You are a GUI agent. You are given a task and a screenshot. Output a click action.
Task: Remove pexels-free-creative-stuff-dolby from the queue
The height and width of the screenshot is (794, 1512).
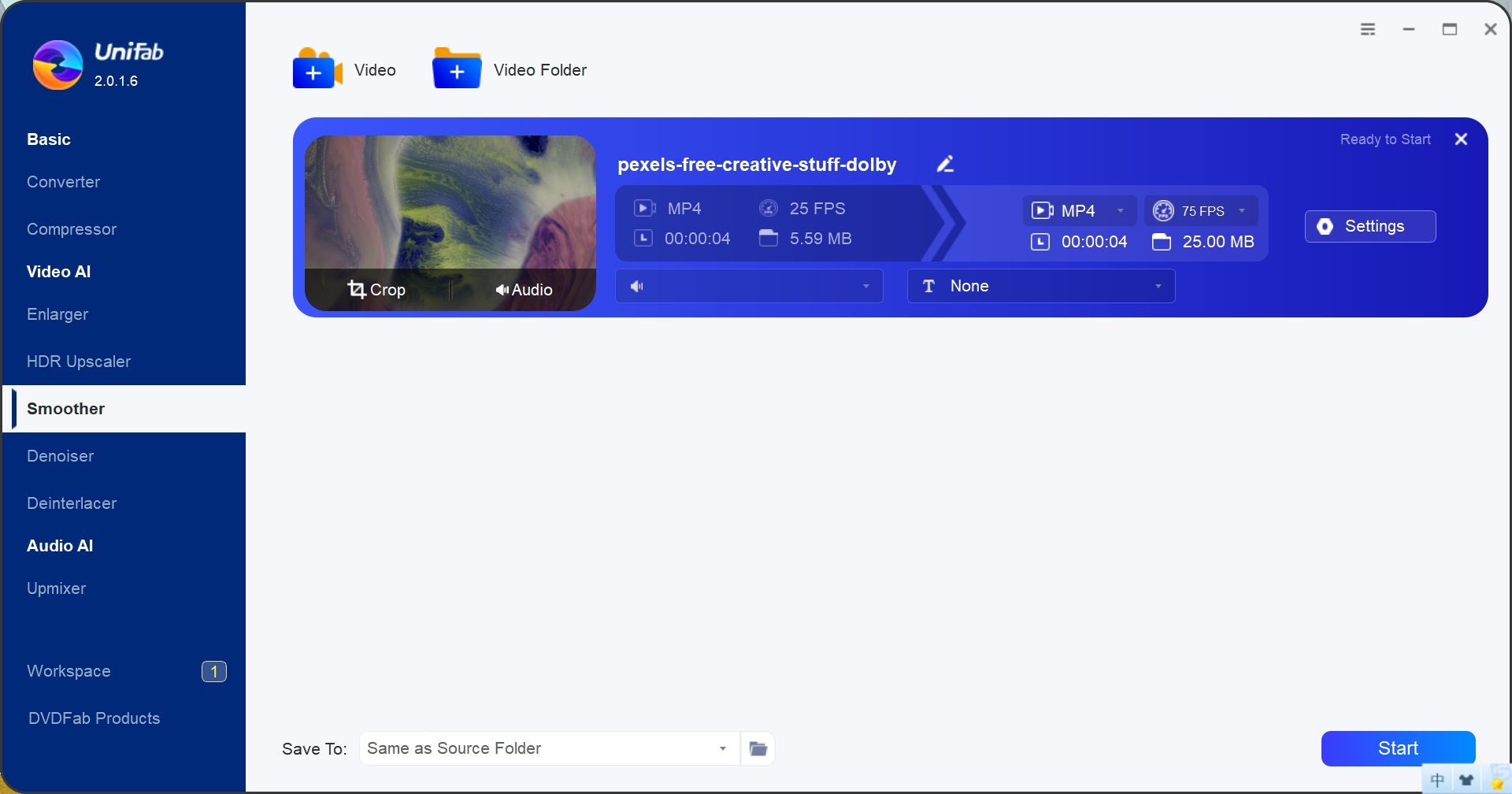click(x=1461, y=139)
